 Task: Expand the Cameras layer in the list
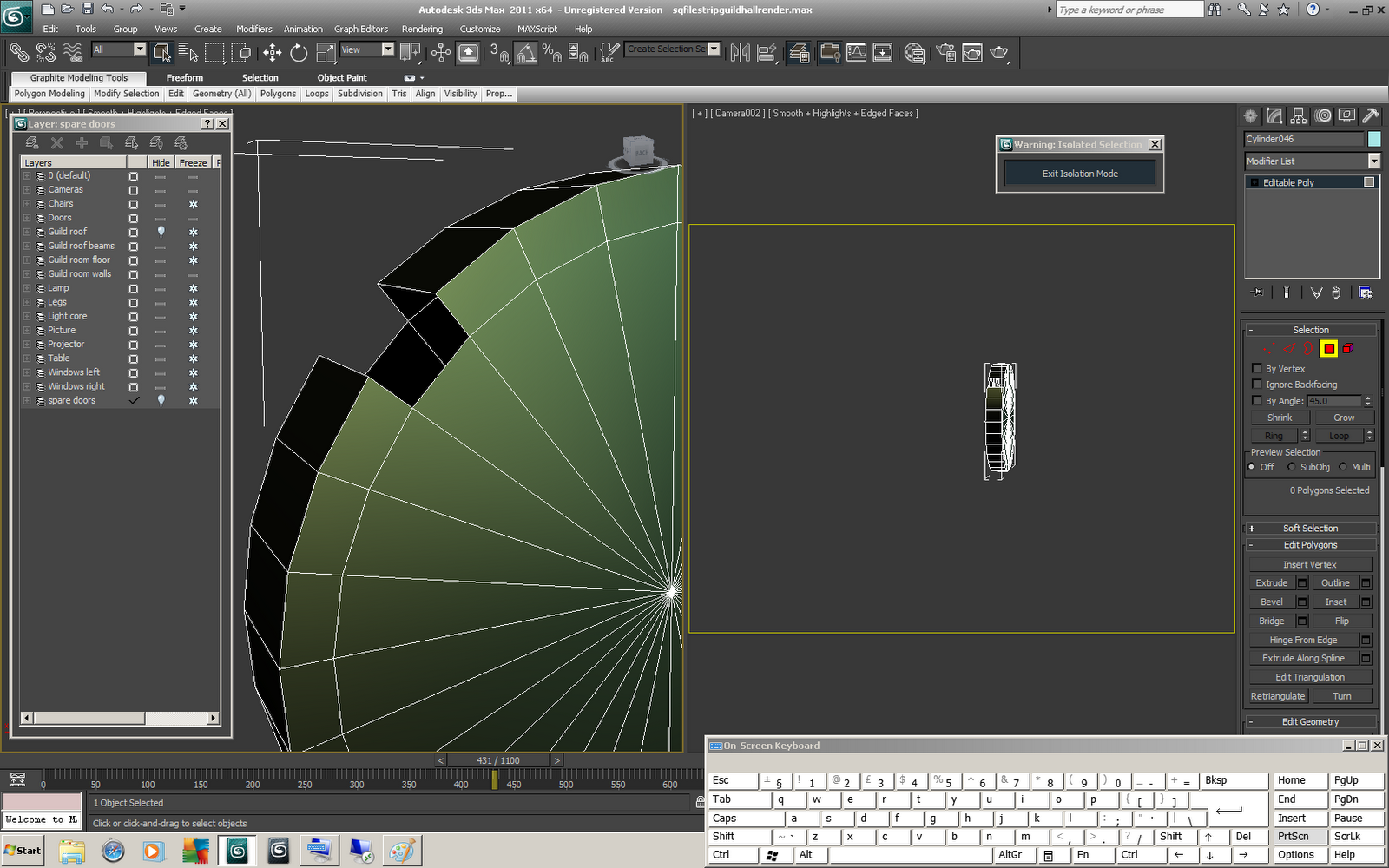(x=27, y=190)
